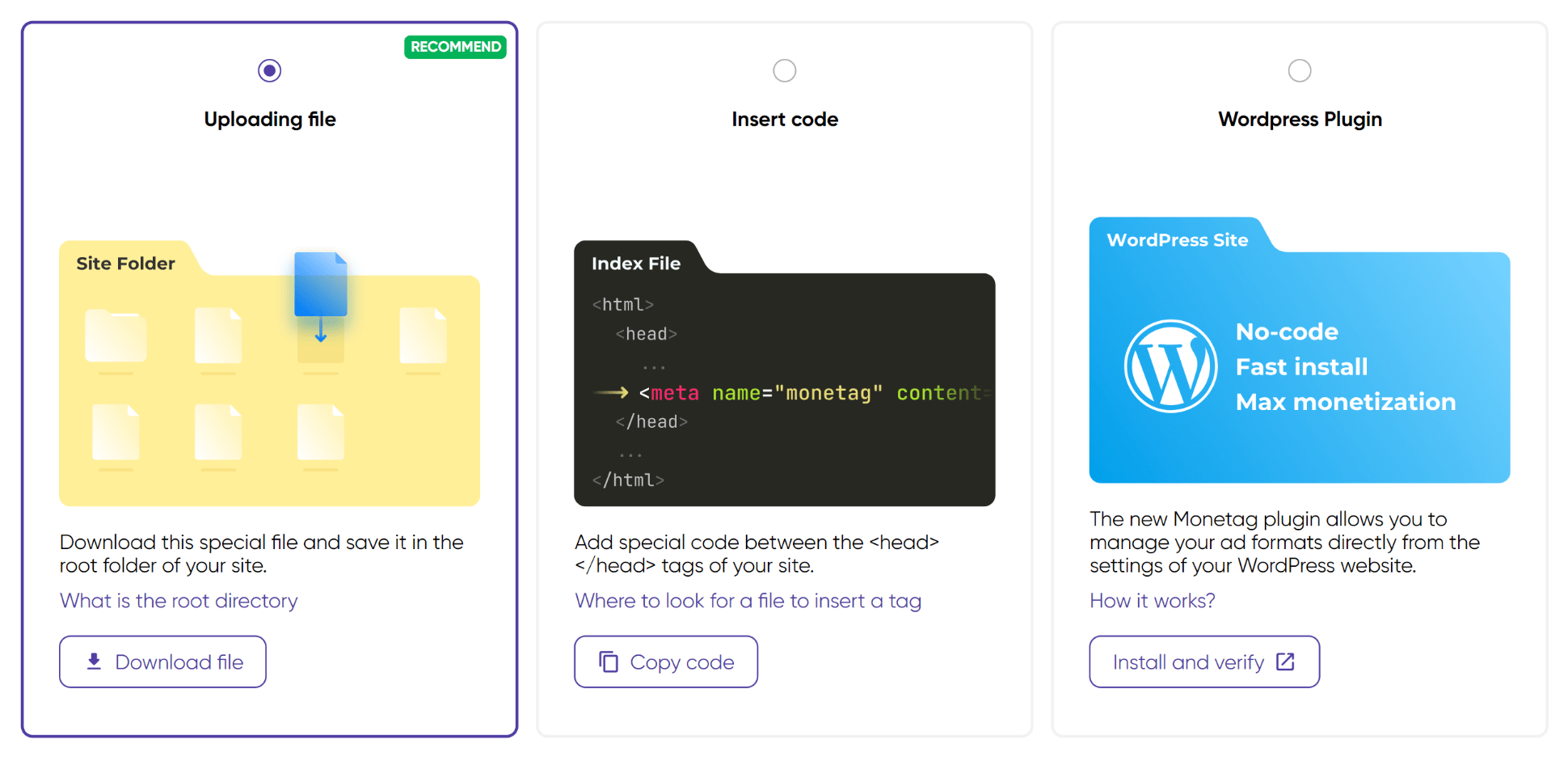Viewport: 1568px width, 765px height.
Task: Click the Max monetization text in the banner
Action: click(1345, 402)
